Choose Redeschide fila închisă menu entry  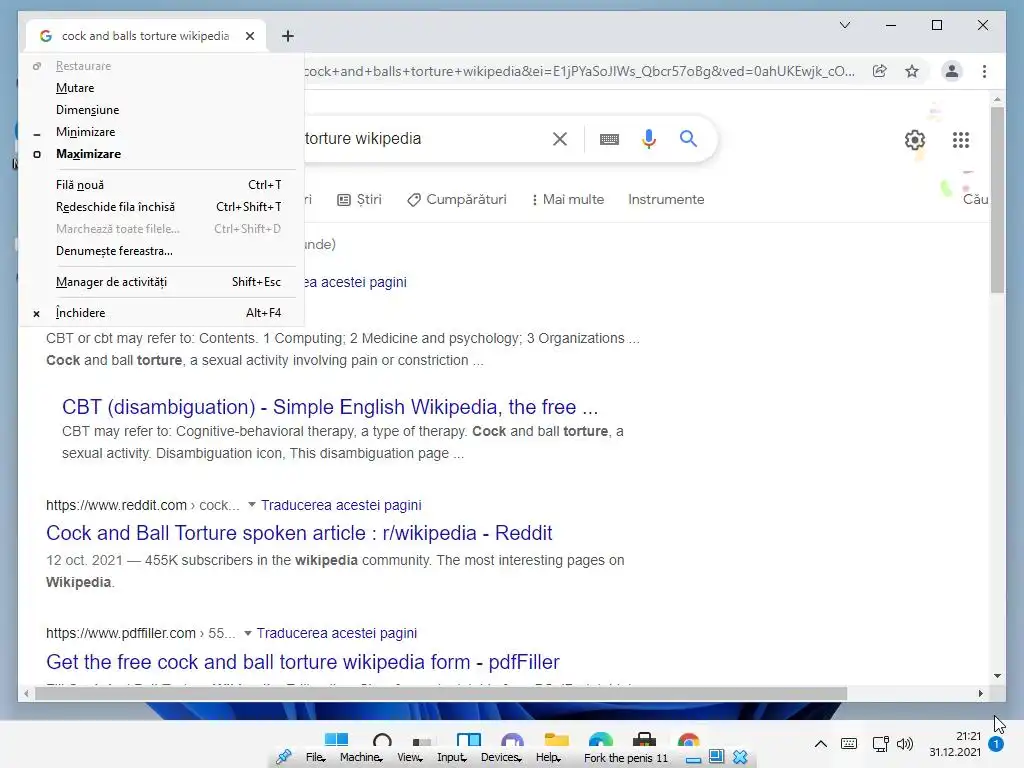[x=163, y=207]
